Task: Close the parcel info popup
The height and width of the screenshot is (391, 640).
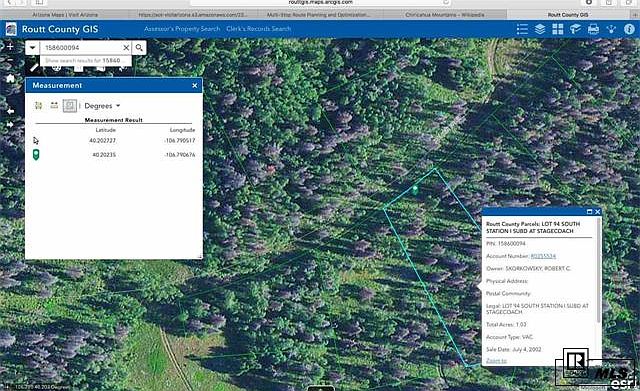Action: [x=598, y=211]
